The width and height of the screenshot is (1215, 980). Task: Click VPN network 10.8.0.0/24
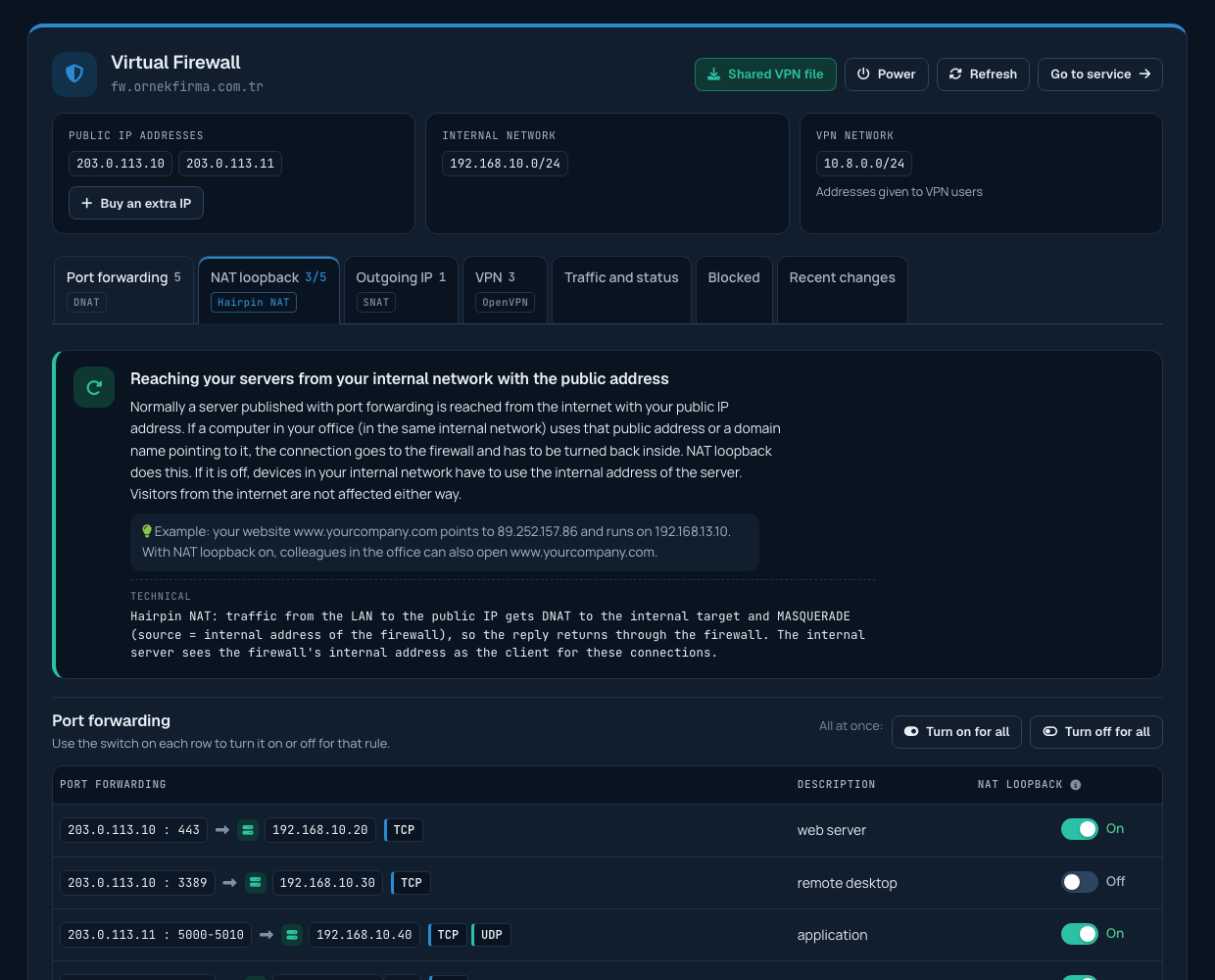tap(864, 164)
